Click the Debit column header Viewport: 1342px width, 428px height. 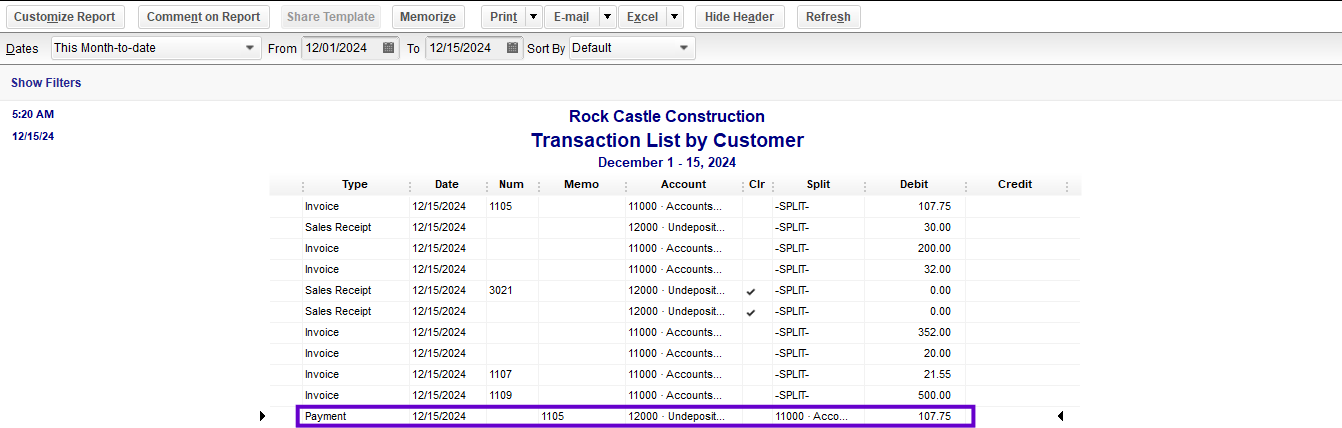913,185
